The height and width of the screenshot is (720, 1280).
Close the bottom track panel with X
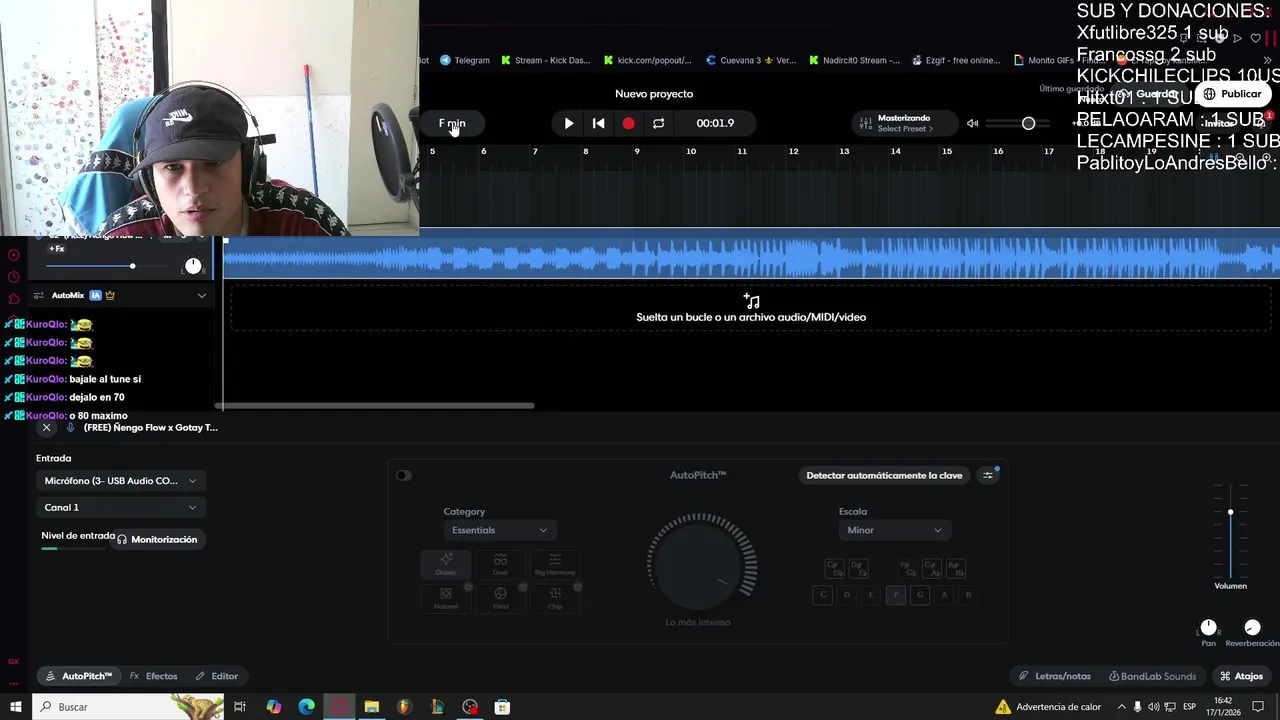click(x=46, y=427)
